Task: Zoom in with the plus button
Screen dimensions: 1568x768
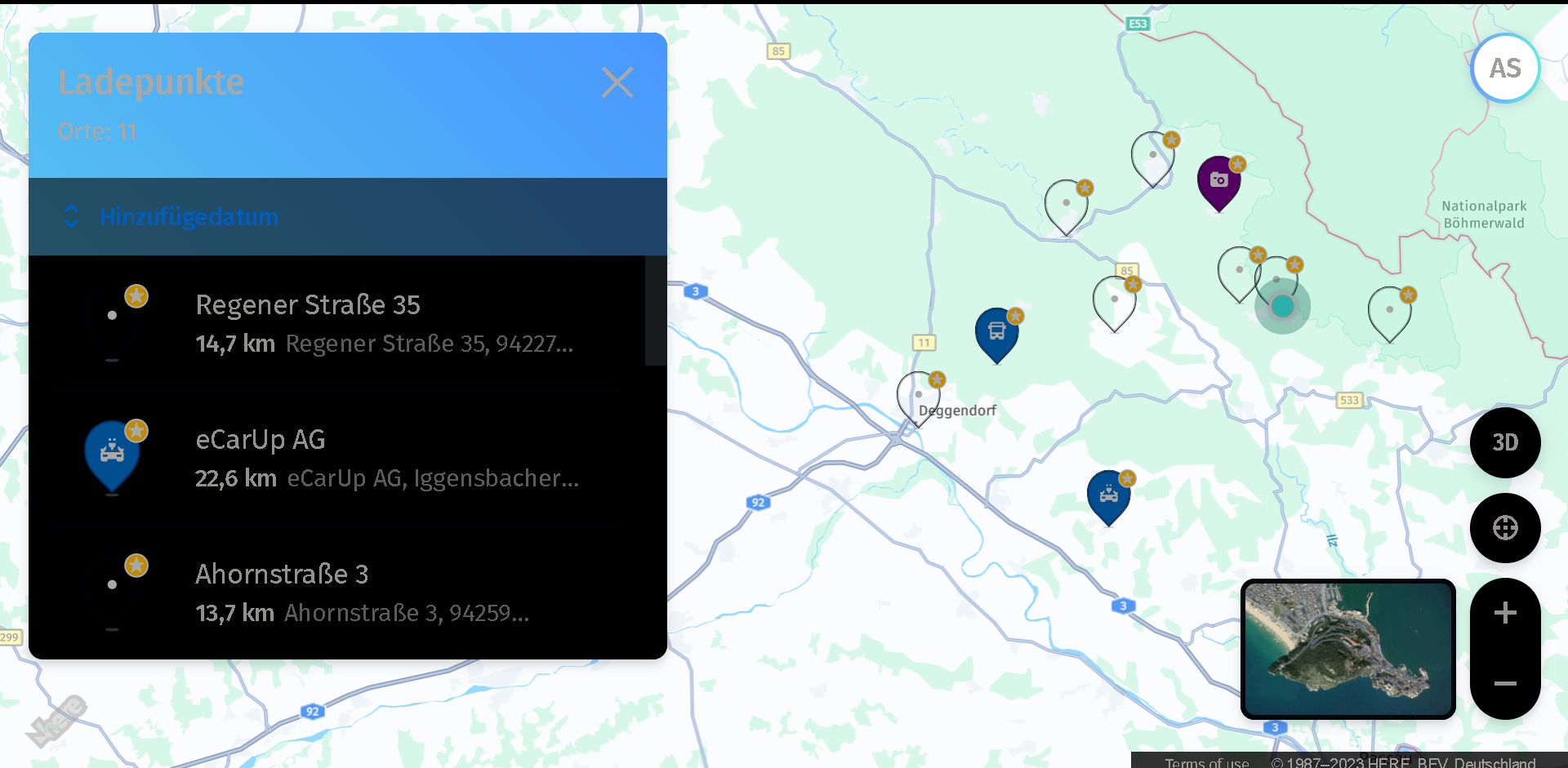Action: 1504,613
